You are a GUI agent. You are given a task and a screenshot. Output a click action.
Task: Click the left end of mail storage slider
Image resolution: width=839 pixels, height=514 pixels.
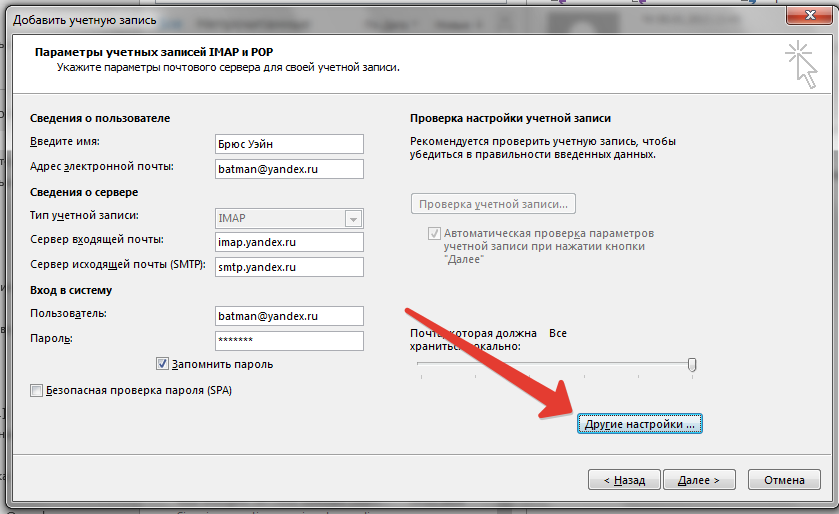click(x=420, y=367)
